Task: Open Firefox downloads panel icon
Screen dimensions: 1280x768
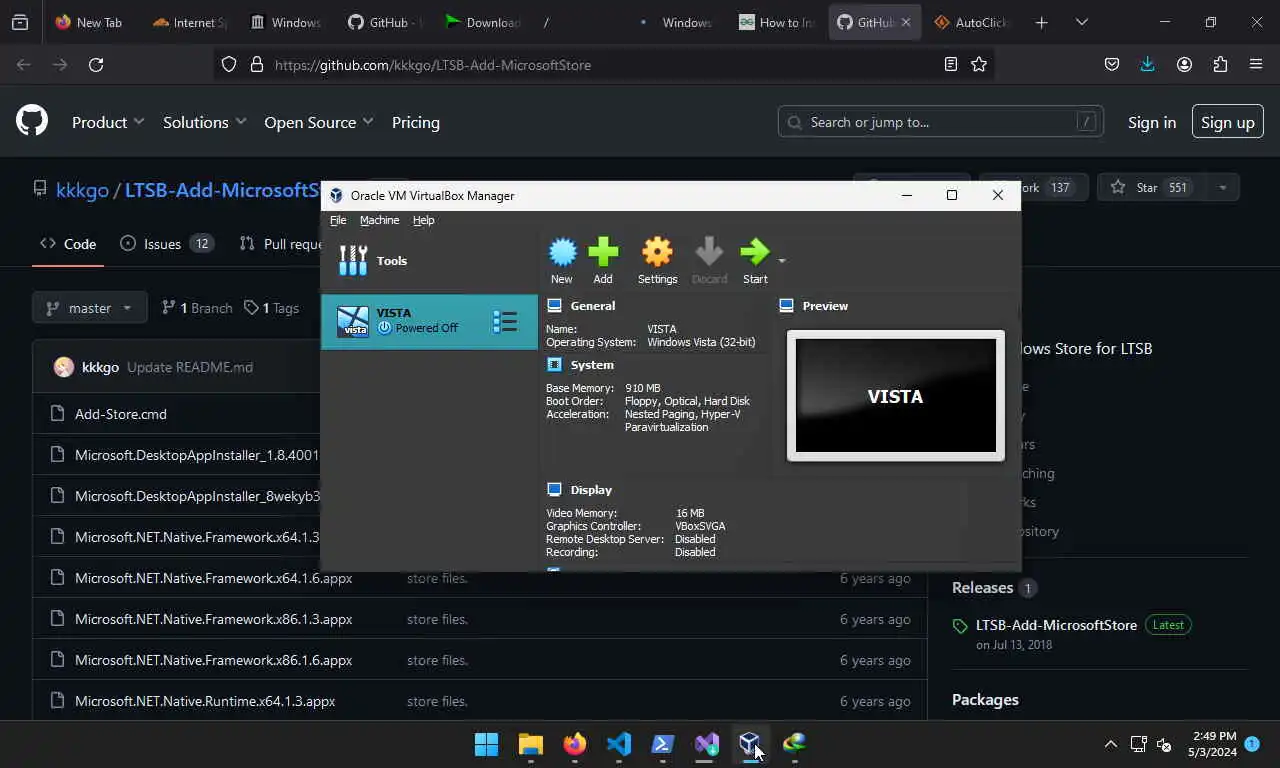Action: point(1148,64)
